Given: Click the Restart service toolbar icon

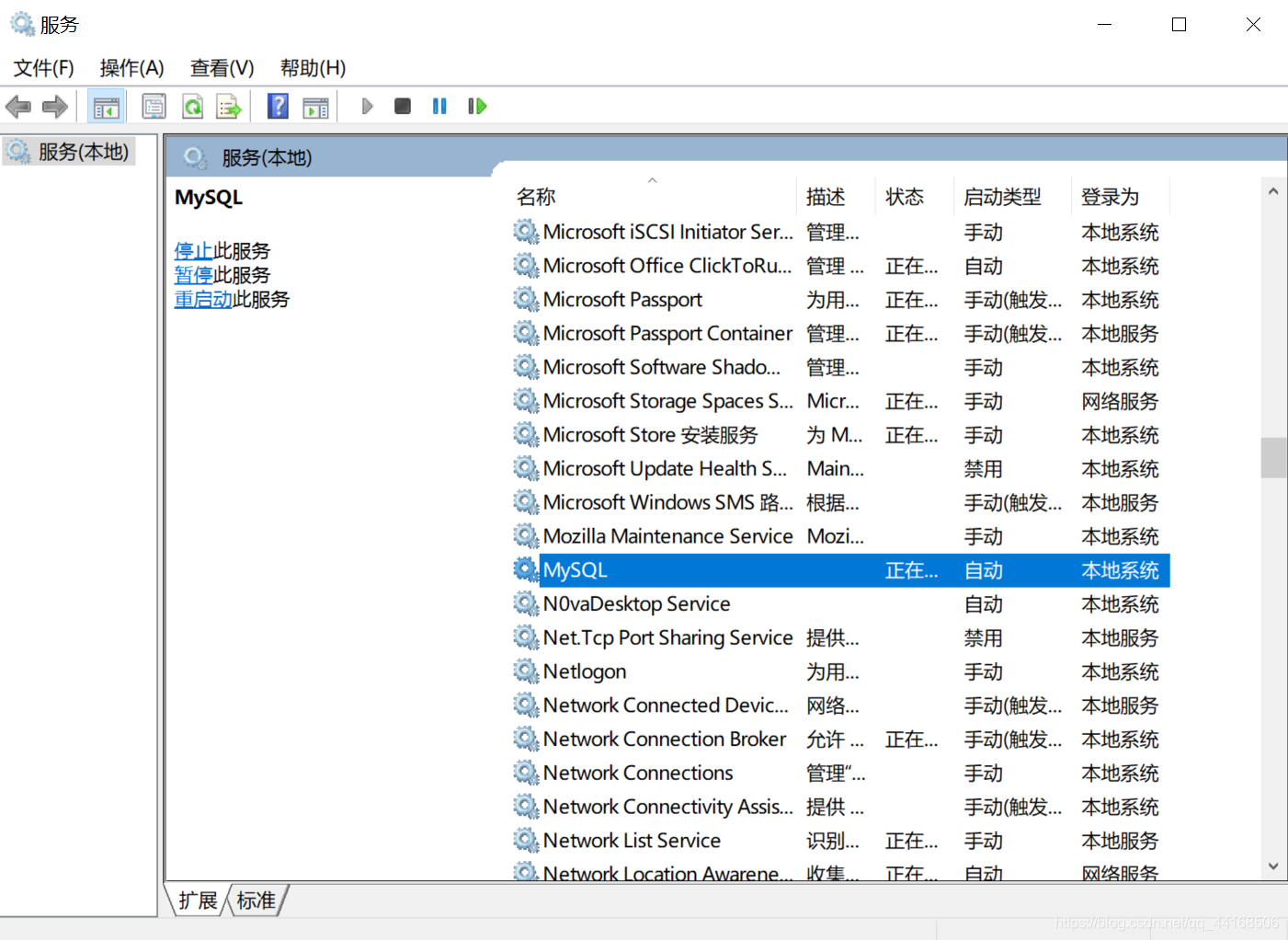Looking at the screenshot, I should [x=476, y=106].
